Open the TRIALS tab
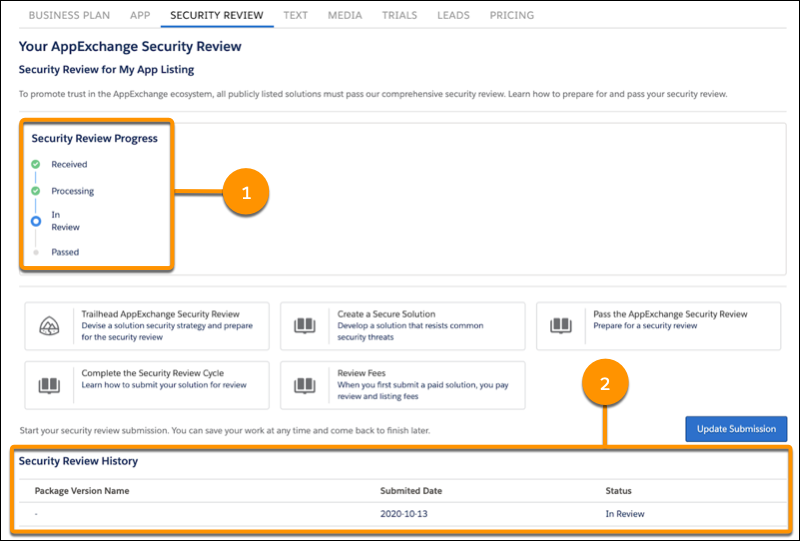The height and width of the screenshot is (541, 800). tap(399, 15)
